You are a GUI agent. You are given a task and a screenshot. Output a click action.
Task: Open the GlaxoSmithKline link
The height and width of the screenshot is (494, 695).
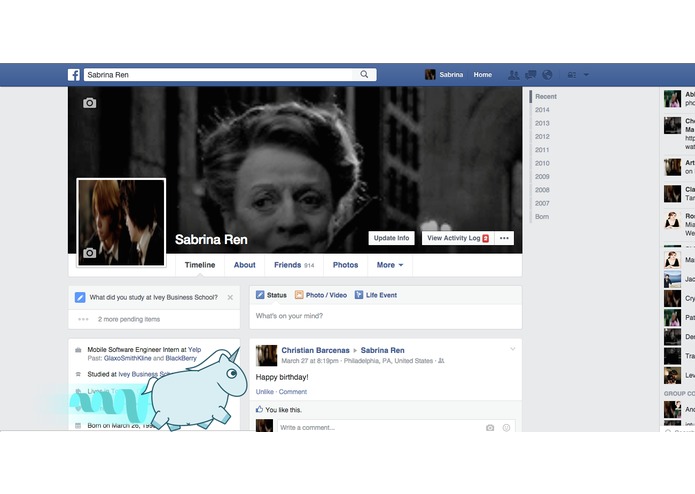(x=128, y=358)
